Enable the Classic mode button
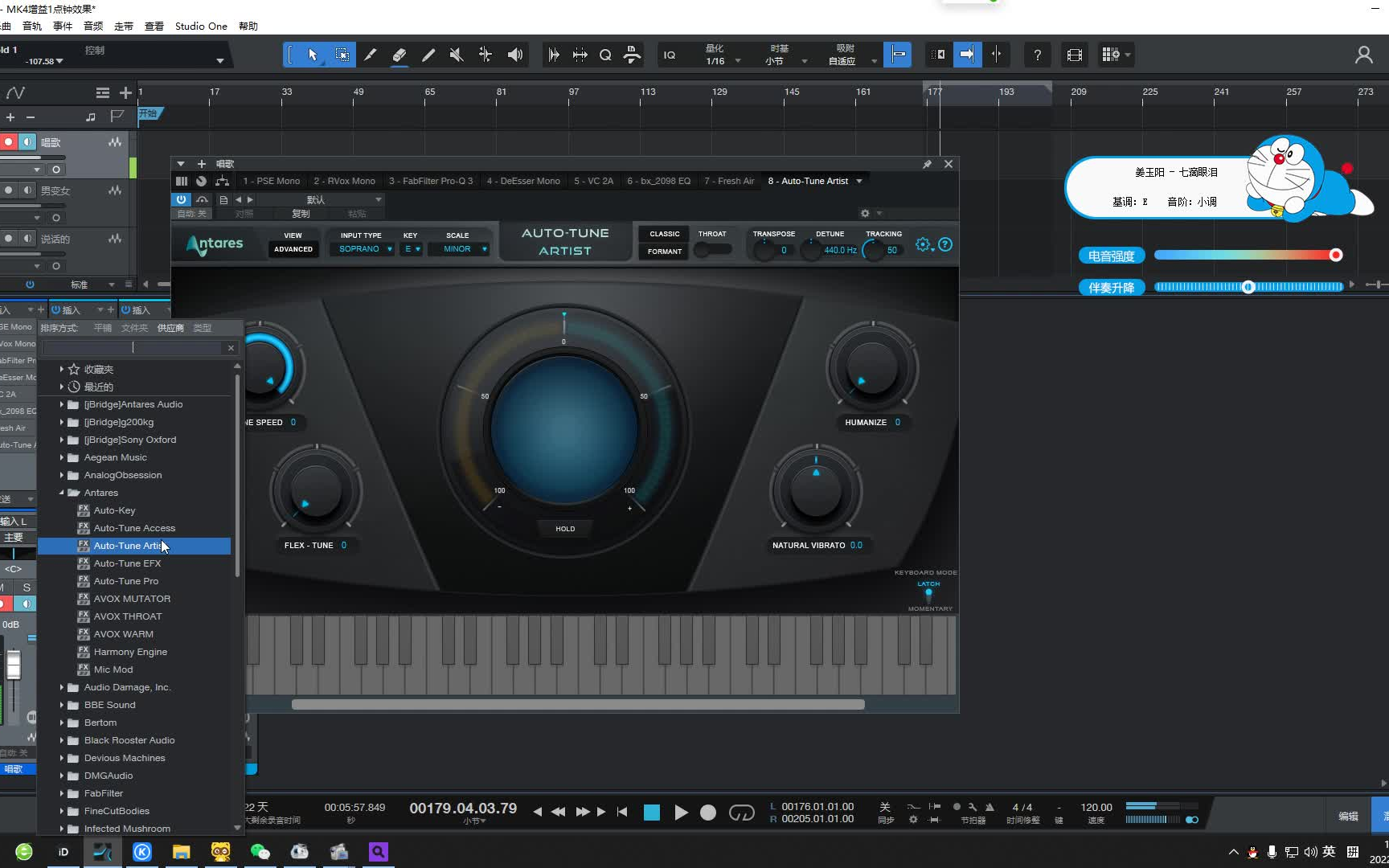Screen dimensions: 1389x868 (x=665, y=234)
